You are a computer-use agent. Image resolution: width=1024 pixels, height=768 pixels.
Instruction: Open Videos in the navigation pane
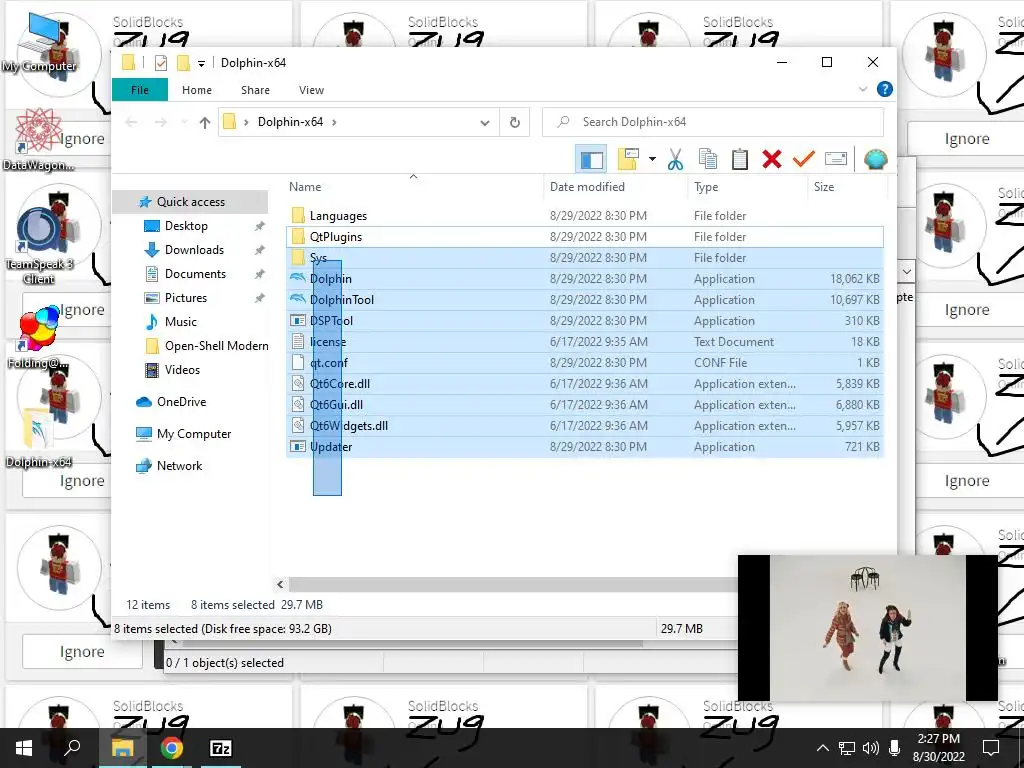182,370
